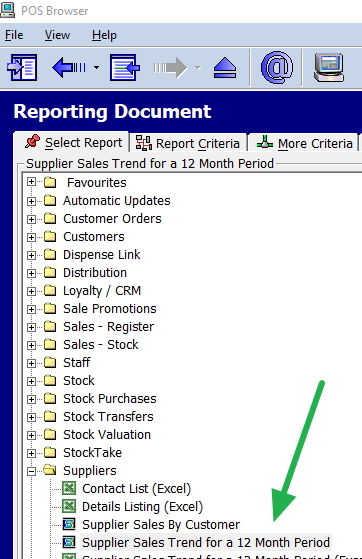Click the Stock Valuation folder icon

(x=50, y=434)
